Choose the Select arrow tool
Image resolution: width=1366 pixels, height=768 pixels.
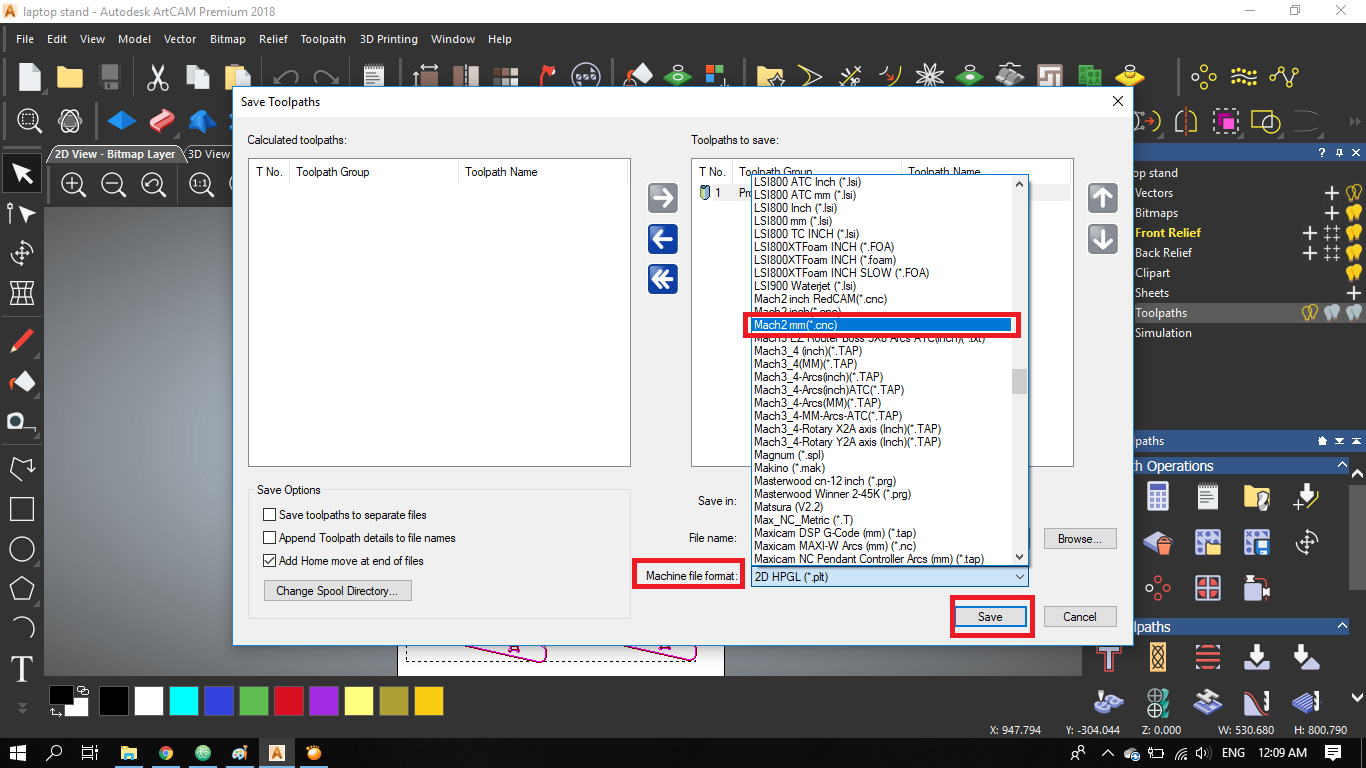pos(22,174)
